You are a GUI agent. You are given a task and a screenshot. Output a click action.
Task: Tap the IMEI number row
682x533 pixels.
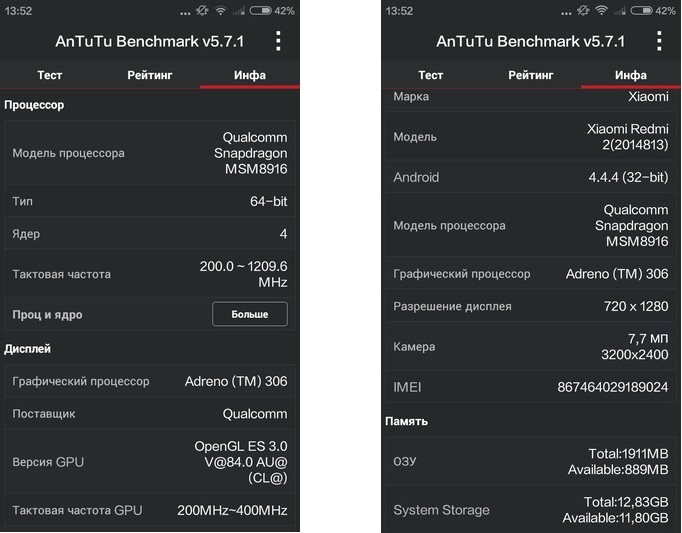[x=531, y=387]
